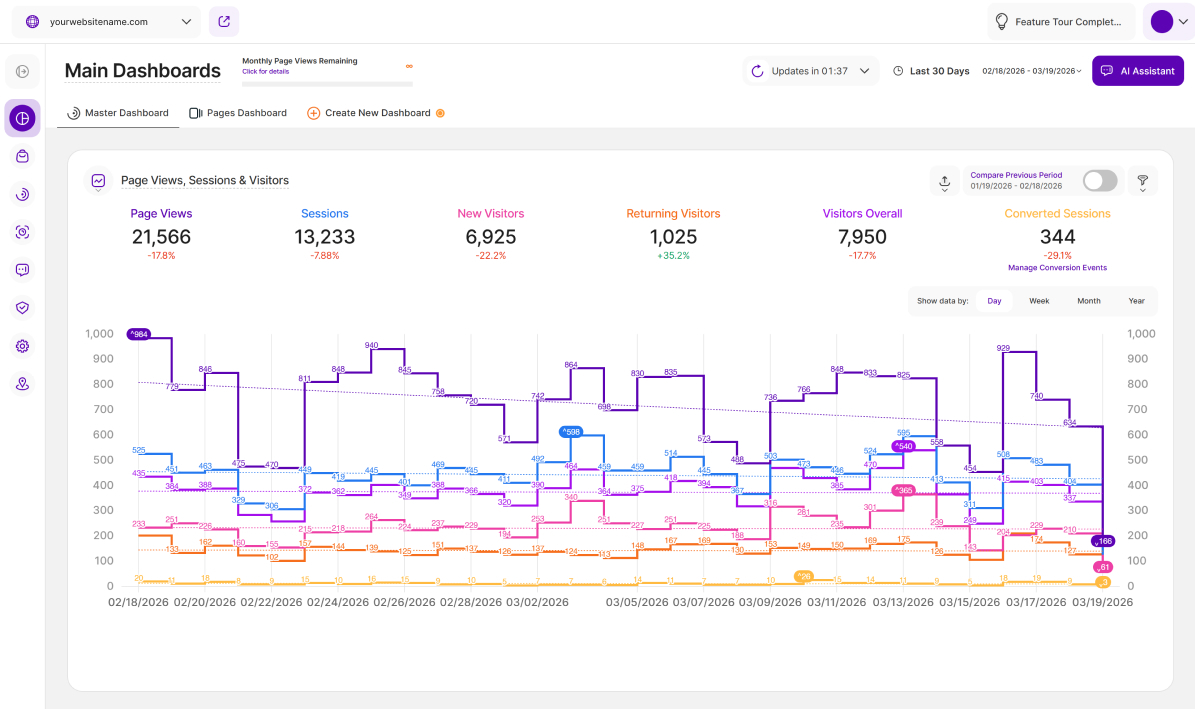Viewport: 1195px width, 709px height.
Task: Click the export upload icon on chart
Action: coord(944,181)
